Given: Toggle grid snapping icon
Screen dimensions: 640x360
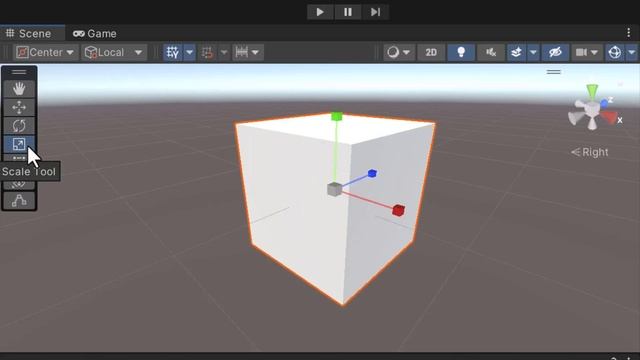Looking at the screenshot, I should (207, 52).
